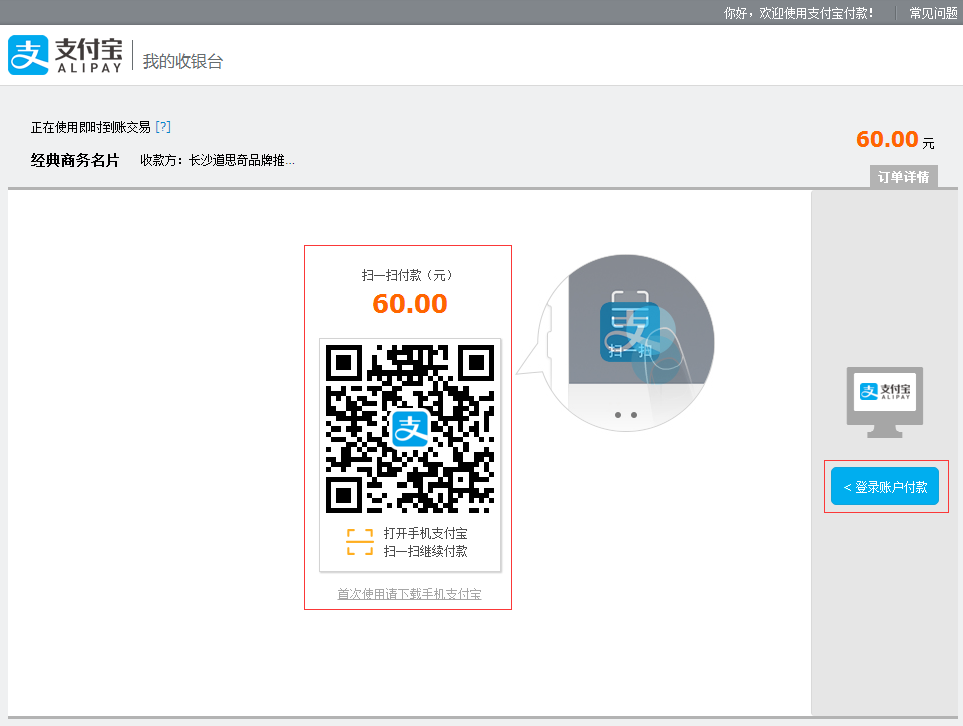The image size is (963, 726).
Task: Click the orange scan bracket icon
Action: tap(359, 542)
